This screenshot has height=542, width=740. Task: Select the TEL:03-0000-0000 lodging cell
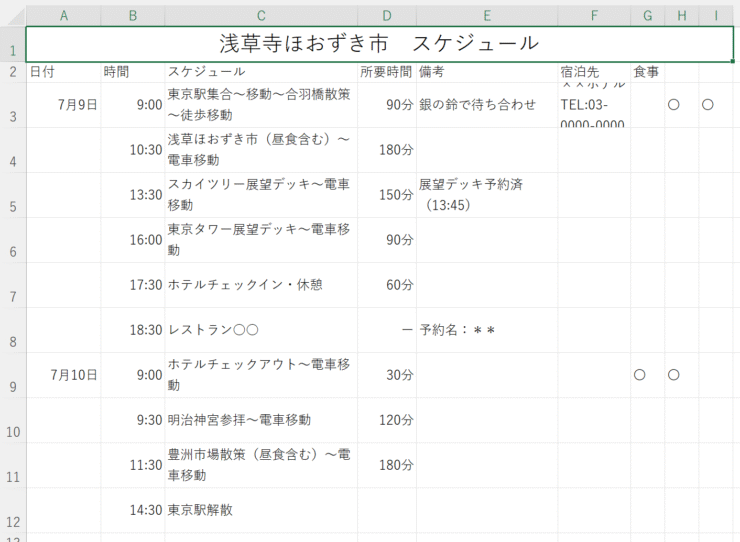coord(594,105)
